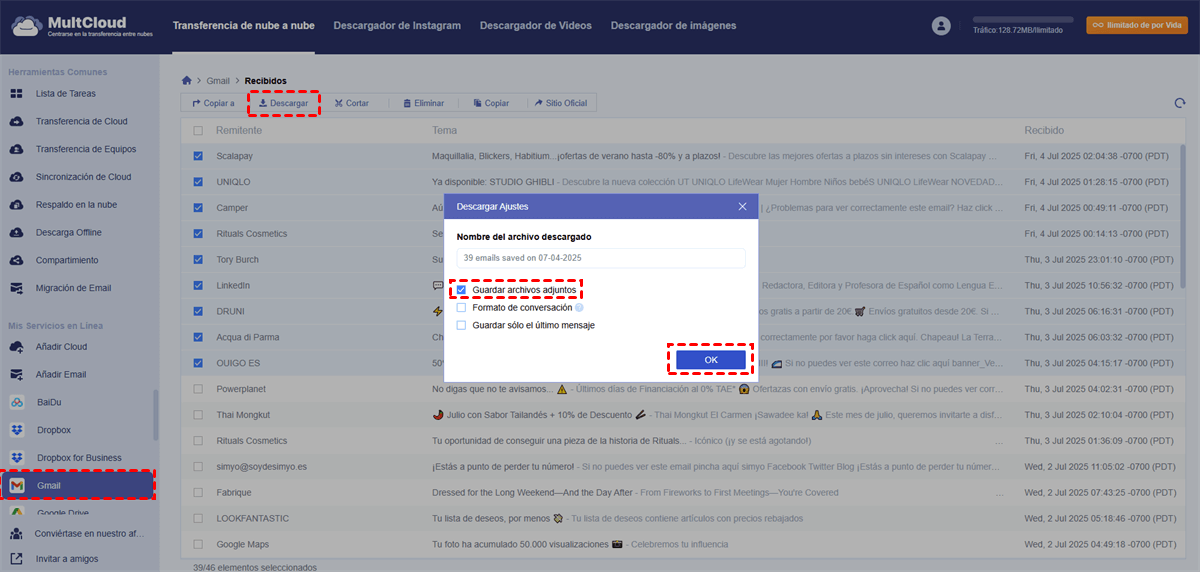Open the LinkedIn email row
The image size is (1200, 572).
pyautogui.click(x=680, y=285)
